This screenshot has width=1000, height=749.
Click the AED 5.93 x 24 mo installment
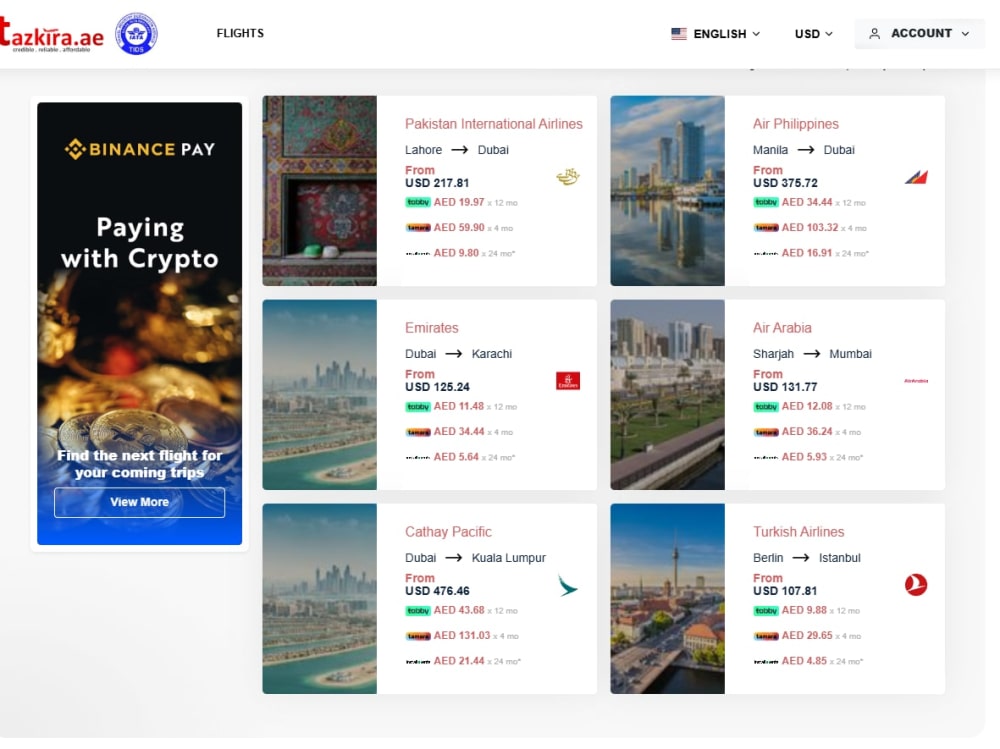pos(823,457)
